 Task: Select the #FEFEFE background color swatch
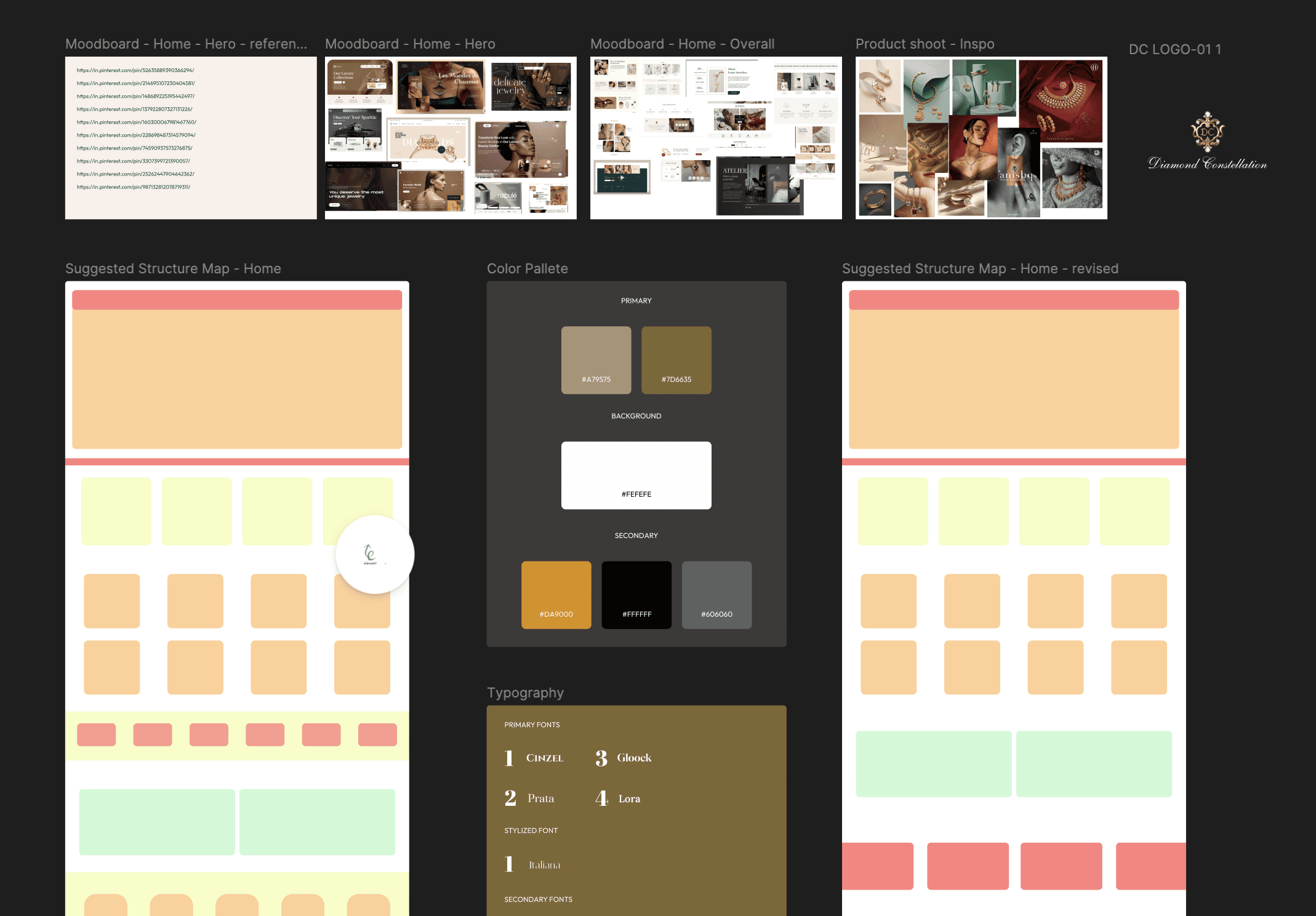[636, 475]
